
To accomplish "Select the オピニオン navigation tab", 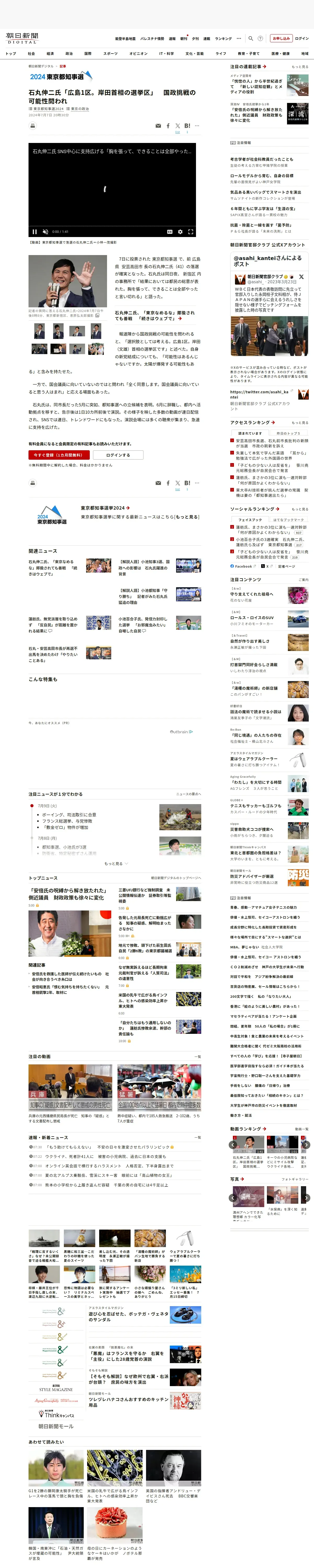I will click(138, 54).
